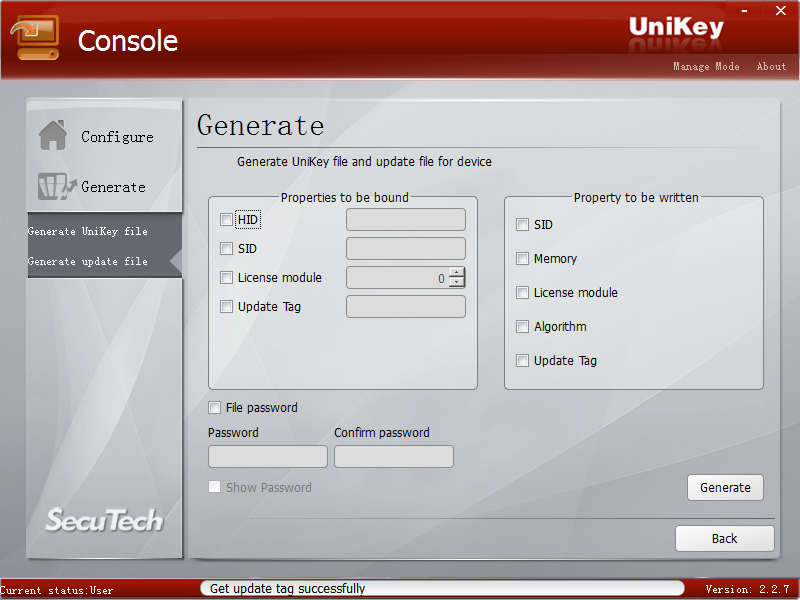Select Generate update file
800x600 pixels.
(88, 261)
